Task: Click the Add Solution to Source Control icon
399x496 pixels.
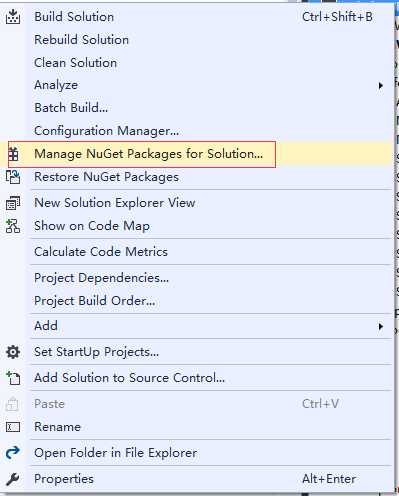Action: pos(13,378)
